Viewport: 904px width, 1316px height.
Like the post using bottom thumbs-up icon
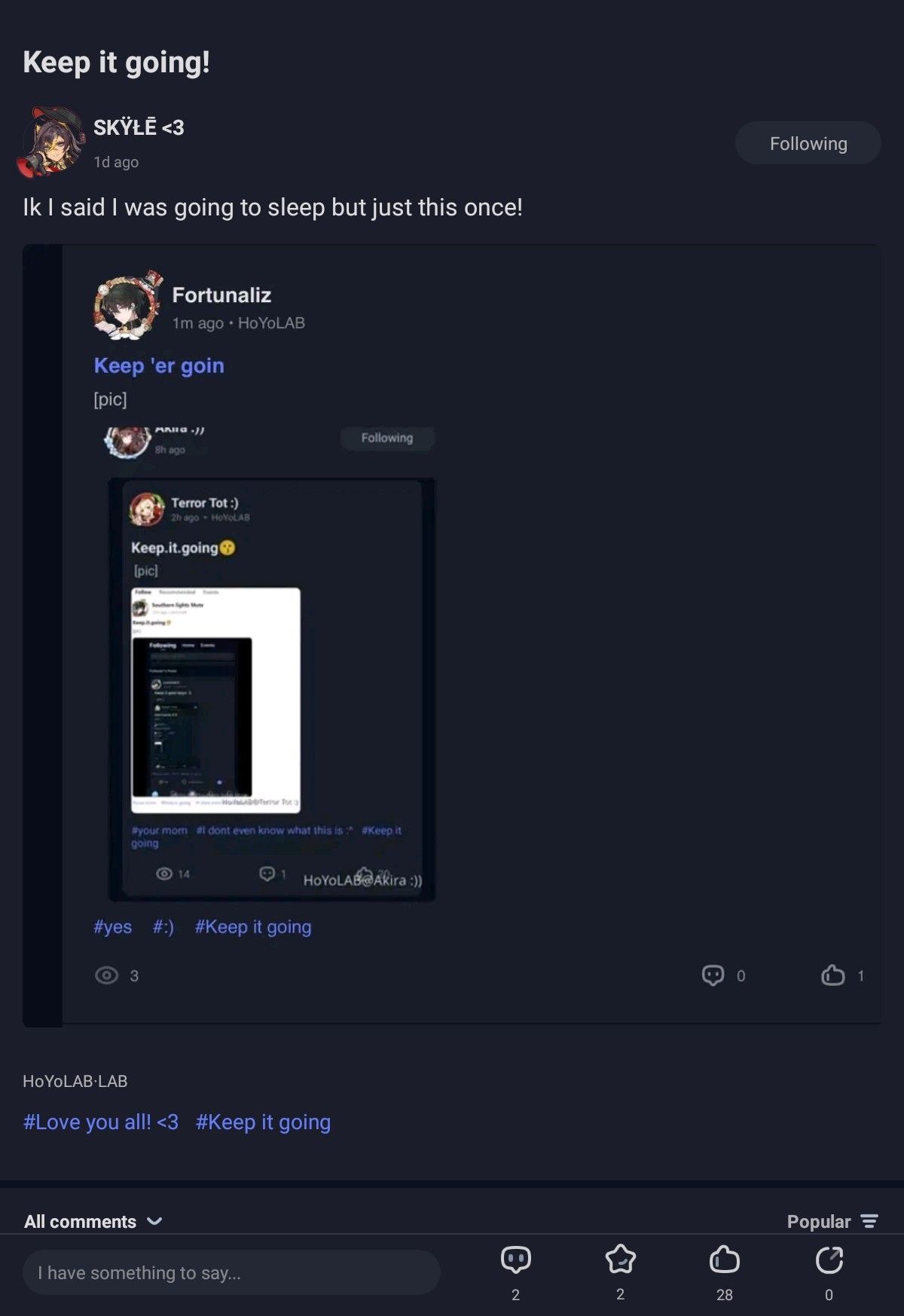click(724, 1260)
